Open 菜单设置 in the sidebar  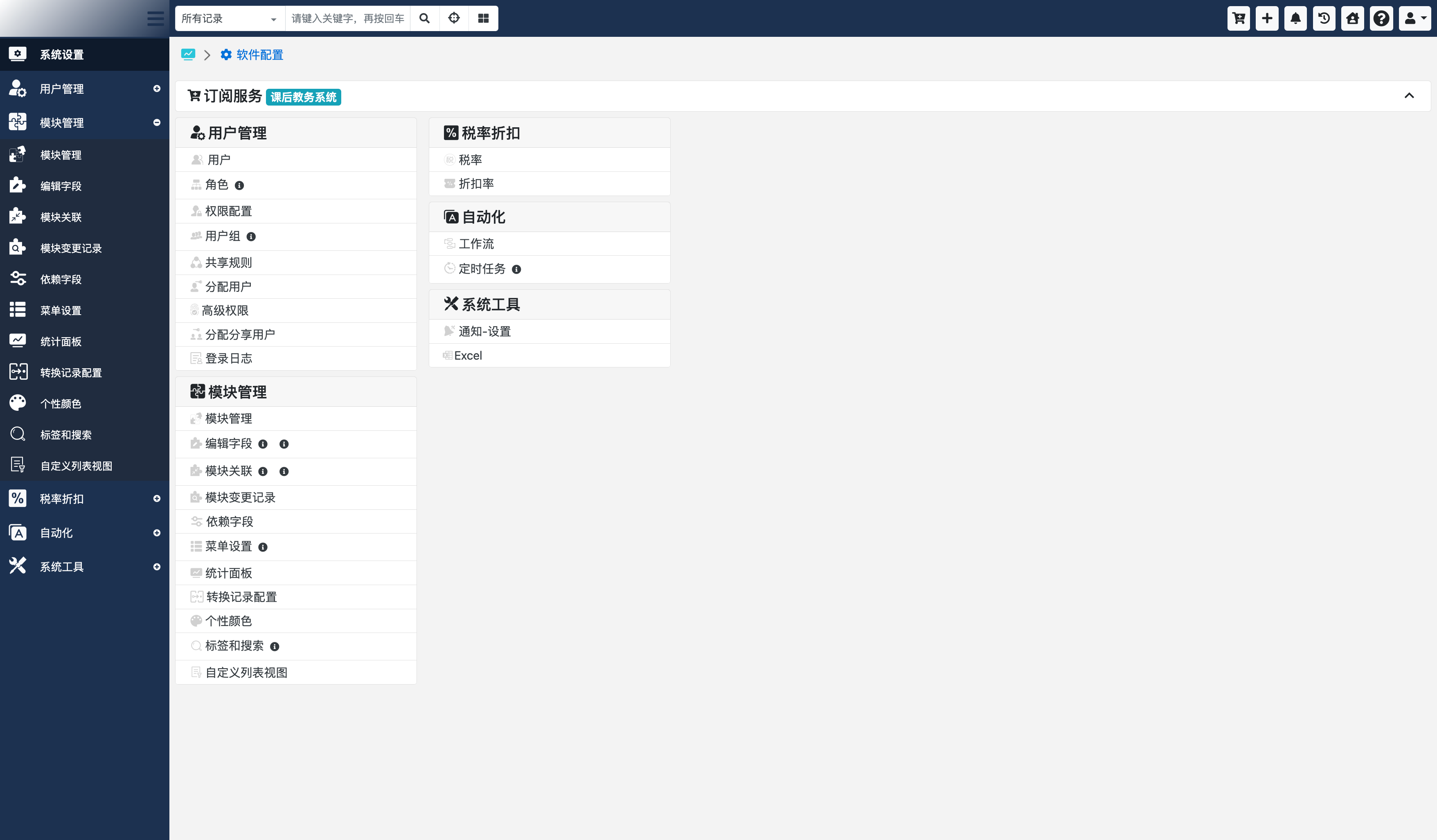[84, 310]
